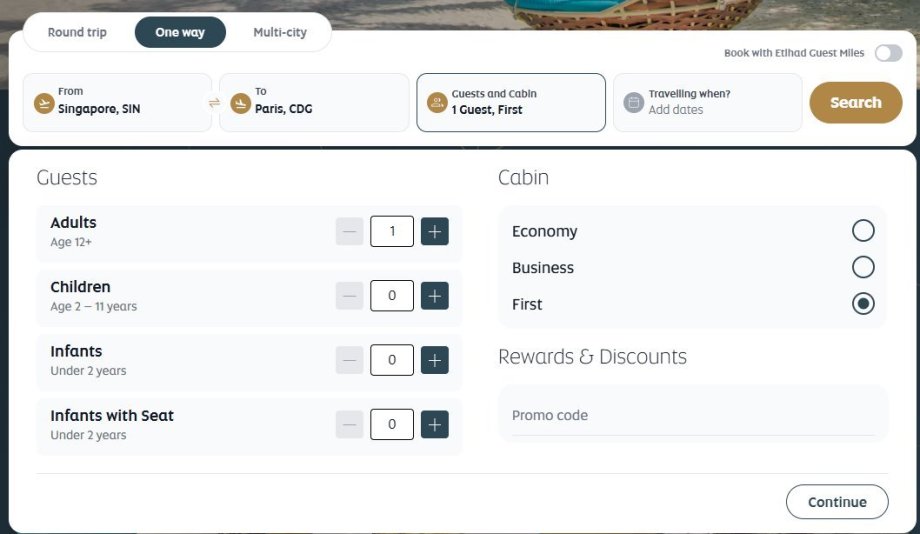Click the gold Search button
The width and height of the screenshot is (920, 534).
(x=856, y=103)
